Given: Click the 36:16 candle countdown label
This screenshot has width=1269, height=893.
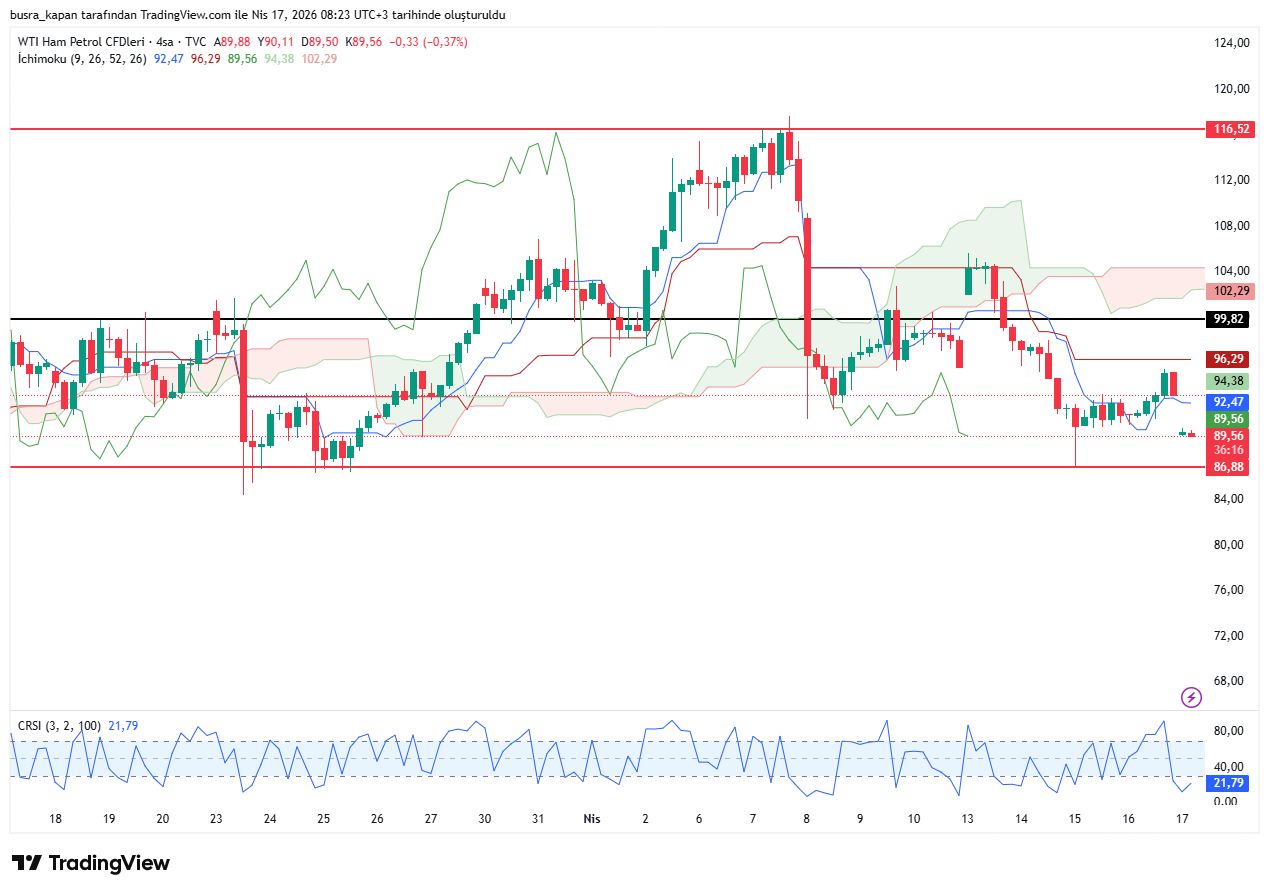Looking at the screenshot, I should (x=1229, y=450).
